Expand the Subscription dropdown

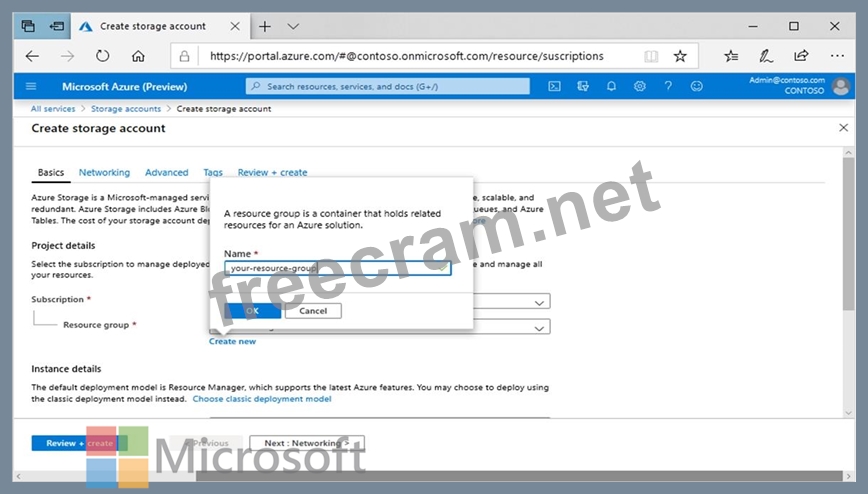pos(539,302)
